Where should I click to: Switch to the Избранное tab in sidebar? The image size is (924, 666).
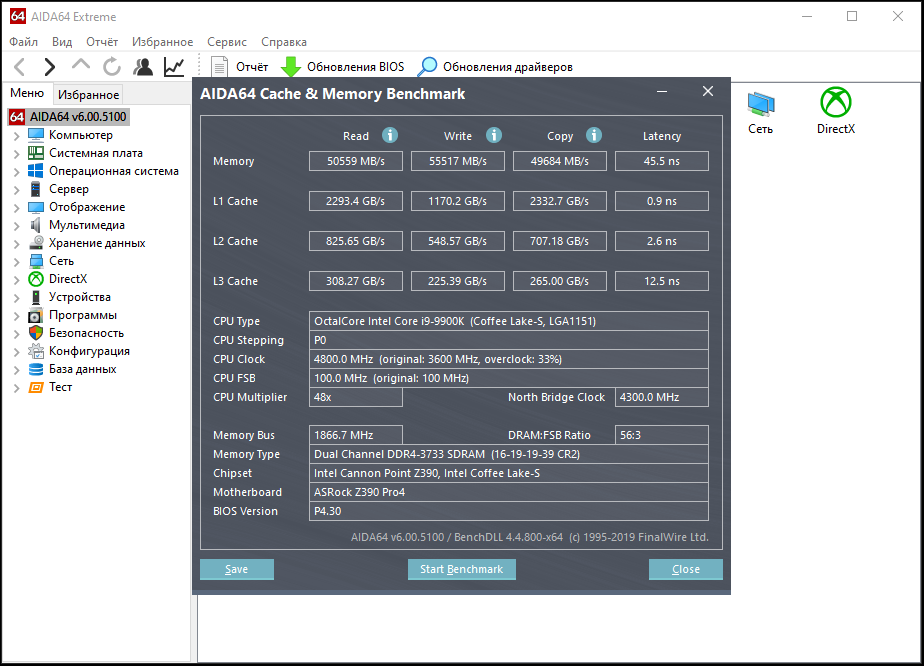click(88, 94)
